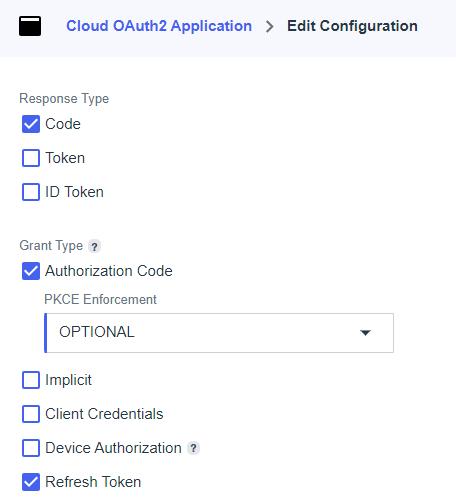Enable the Client Credentials grant type

pyautogui.click(x=31, y=414)
